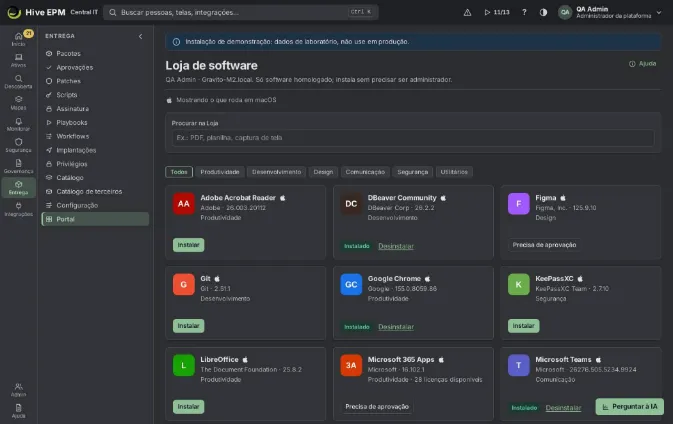The image size is (673, 424).
Task: Click Figma's Precisa de aprovação button
Action: [544, 245]
